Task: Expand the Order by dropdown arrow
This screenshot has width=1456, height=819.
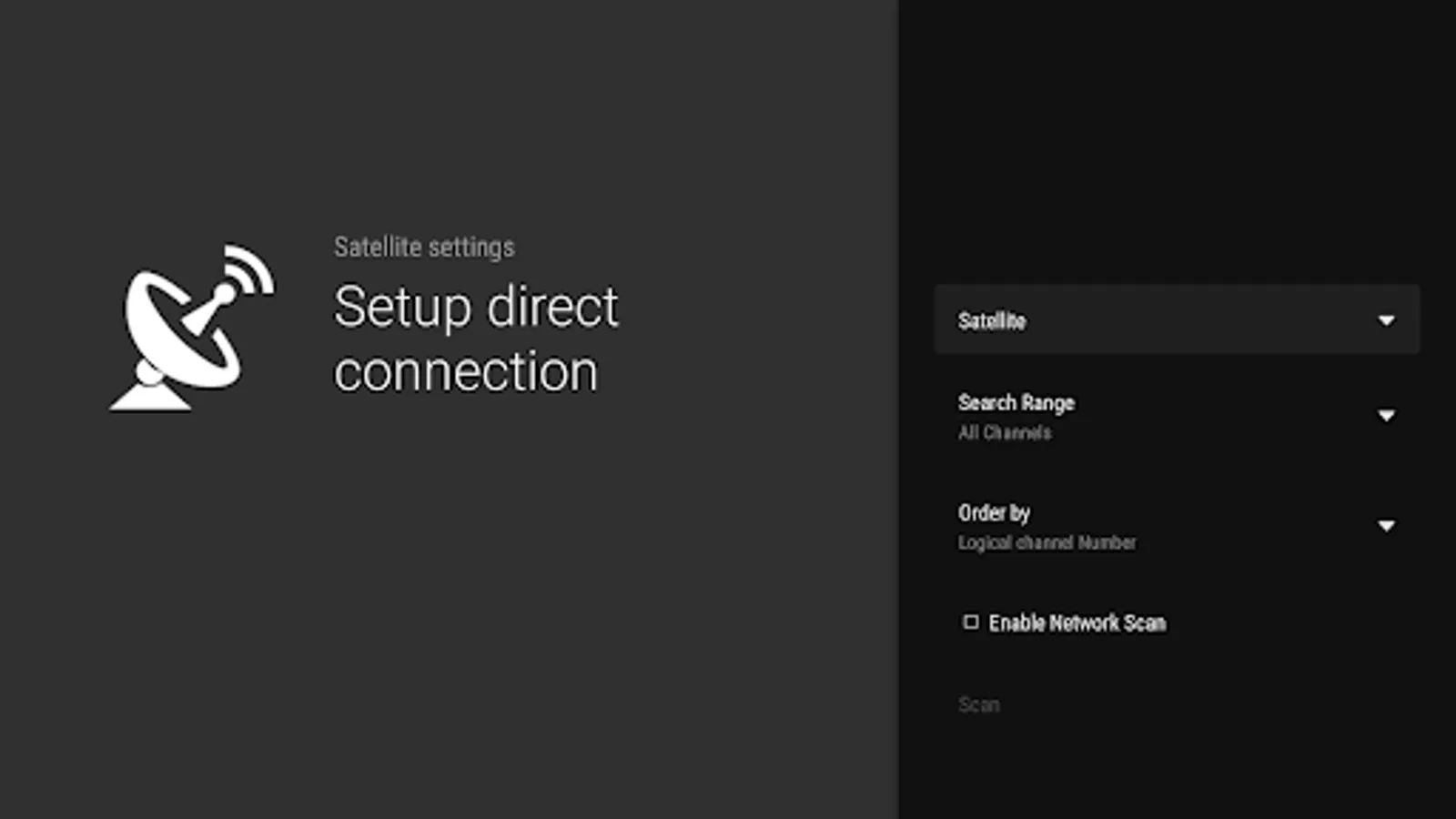Action: coord(1386,526)
